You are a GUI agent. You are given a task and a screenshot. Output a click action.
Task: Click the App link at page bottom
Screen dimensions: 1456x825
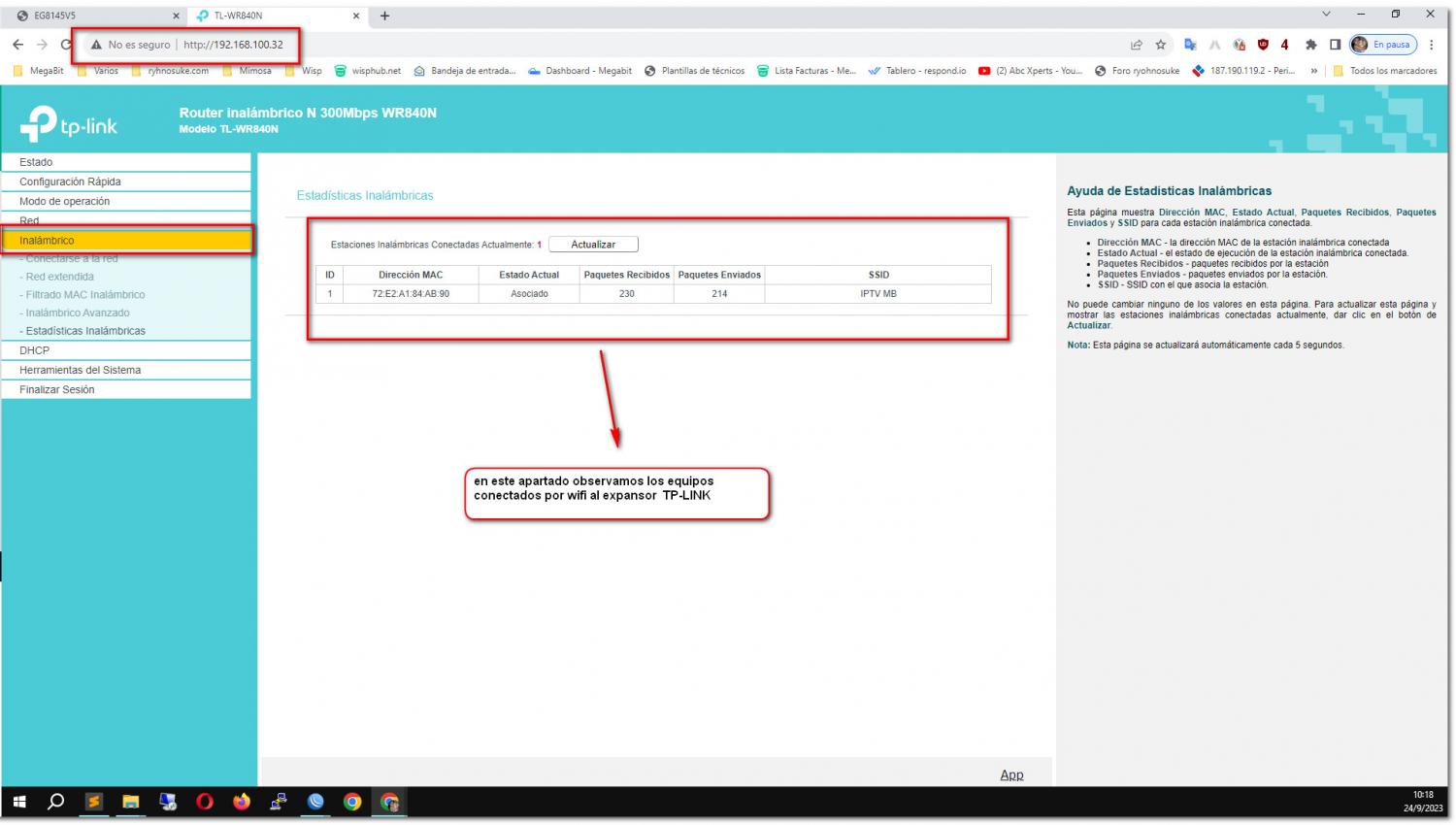1011,775
